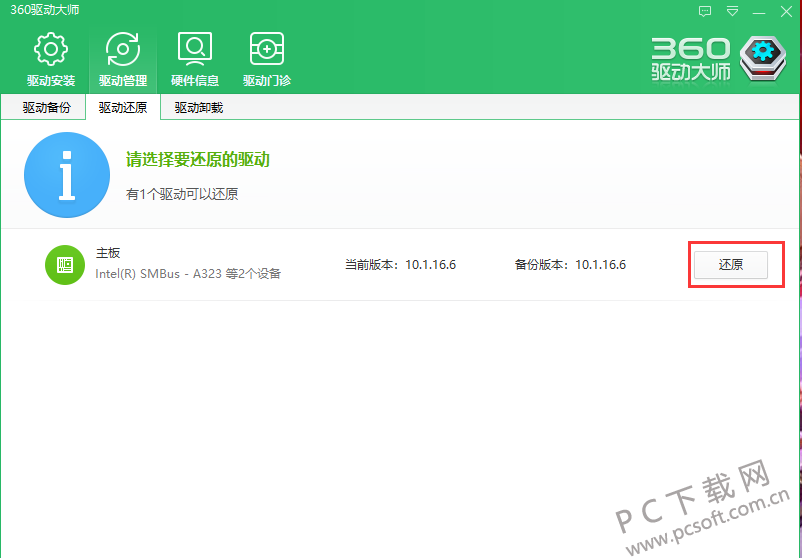802x558 pixels.
Task: Click the Intel(R) SMBus - A323 等2个设备 text
Action: tap(188, 274)
